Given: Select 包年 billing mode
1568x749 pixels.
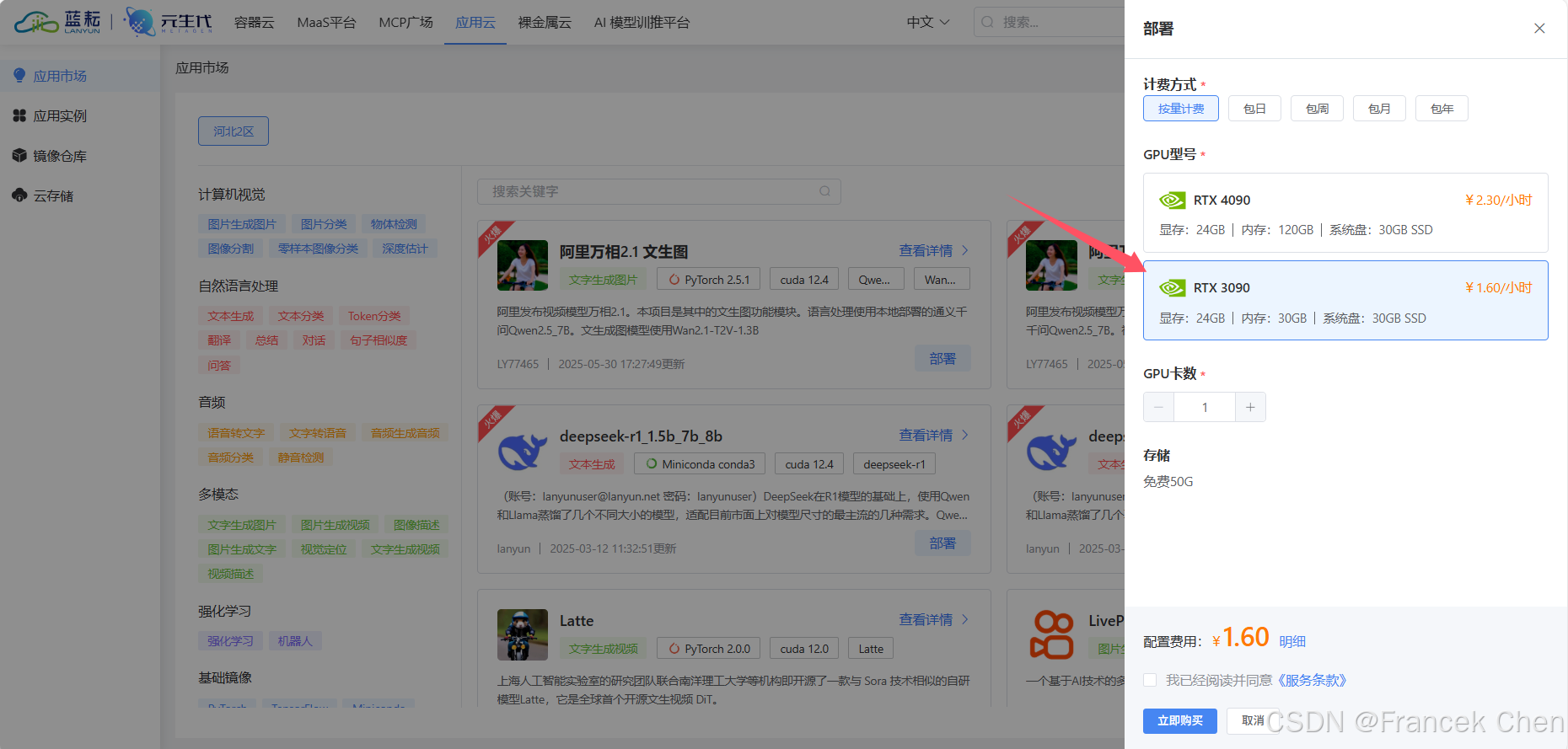Looking at the screenshot, I should [x=1442, y=109].
